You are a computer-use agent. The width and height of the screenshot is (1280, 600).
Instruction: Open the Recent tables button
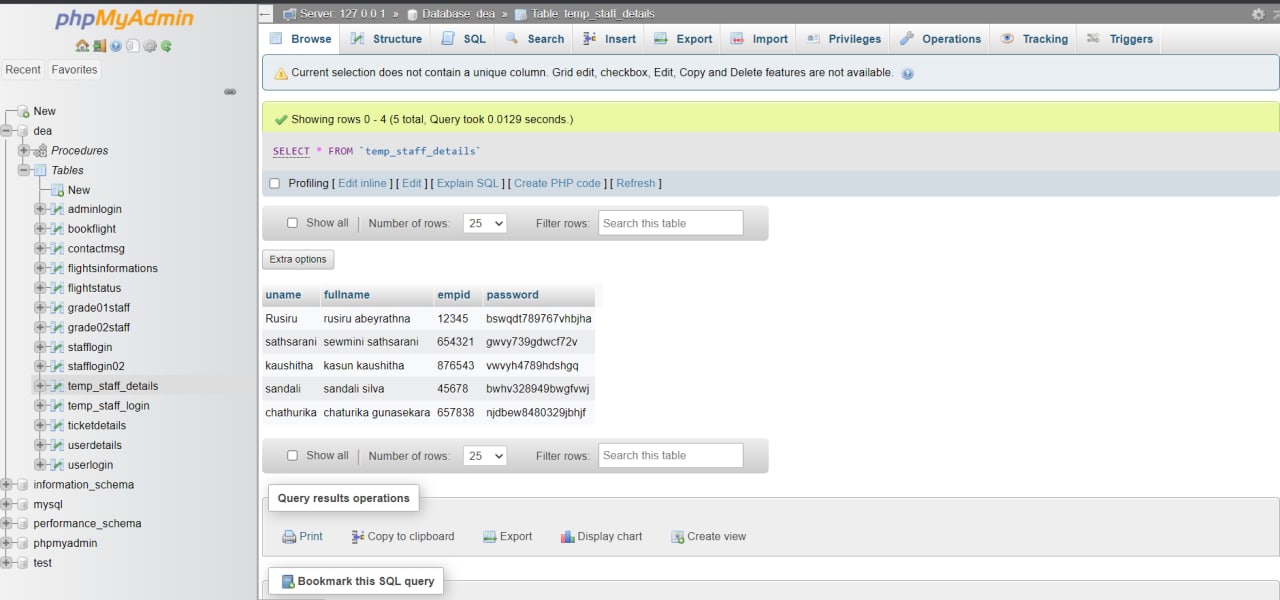click(x=23, y=70)
